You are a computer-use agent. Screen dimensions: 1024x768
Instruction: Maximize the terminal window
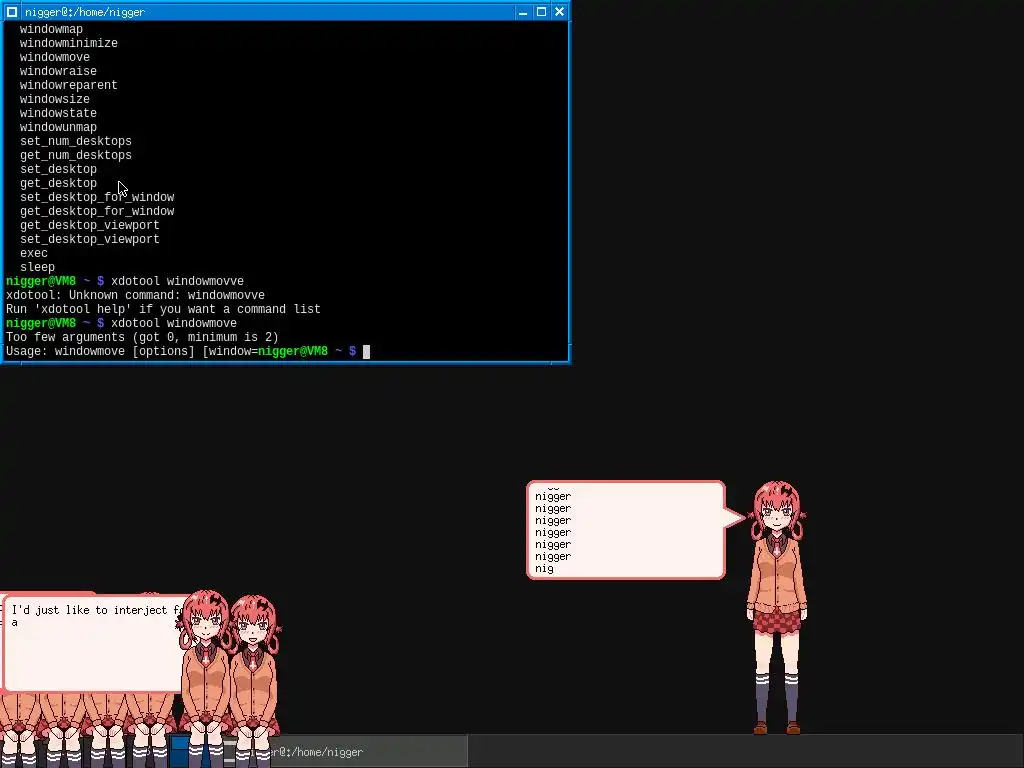(x=541, y=12)
